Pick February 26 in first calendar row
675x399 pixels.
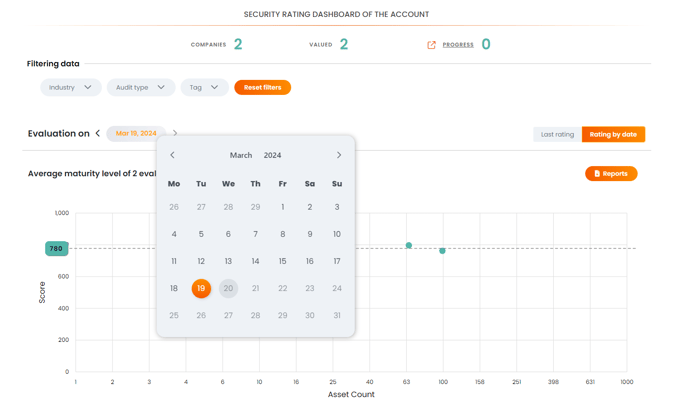[174, 207]
